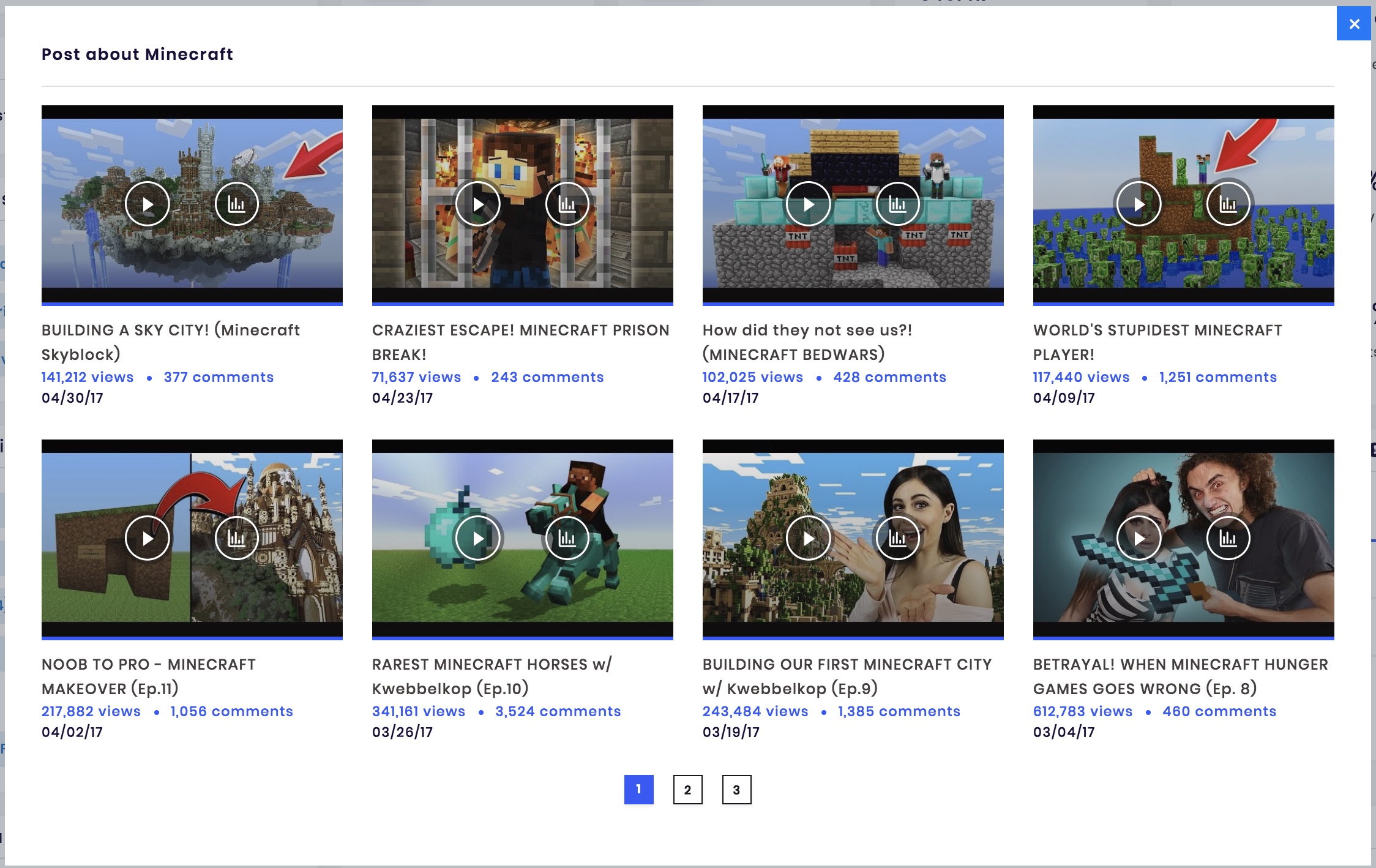Click the CRAZIEST ESCAPE MINECRAFT PRISON BREAK title
Viewport: 1376px width, 868px height.
click(521, 342)
